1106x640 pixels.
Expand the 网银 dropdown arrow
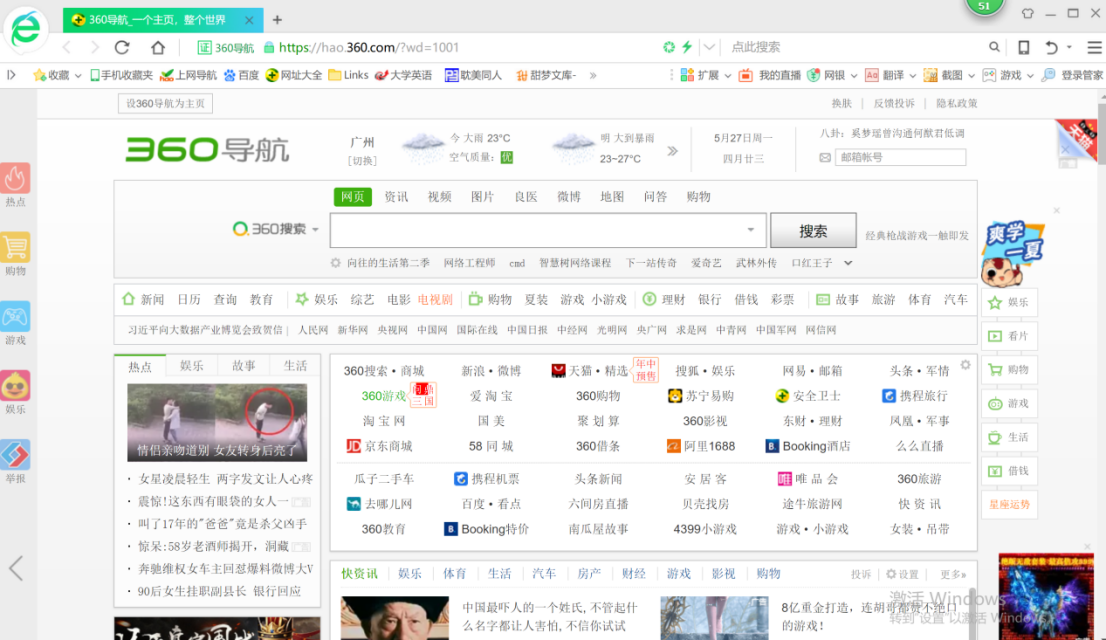853,76
